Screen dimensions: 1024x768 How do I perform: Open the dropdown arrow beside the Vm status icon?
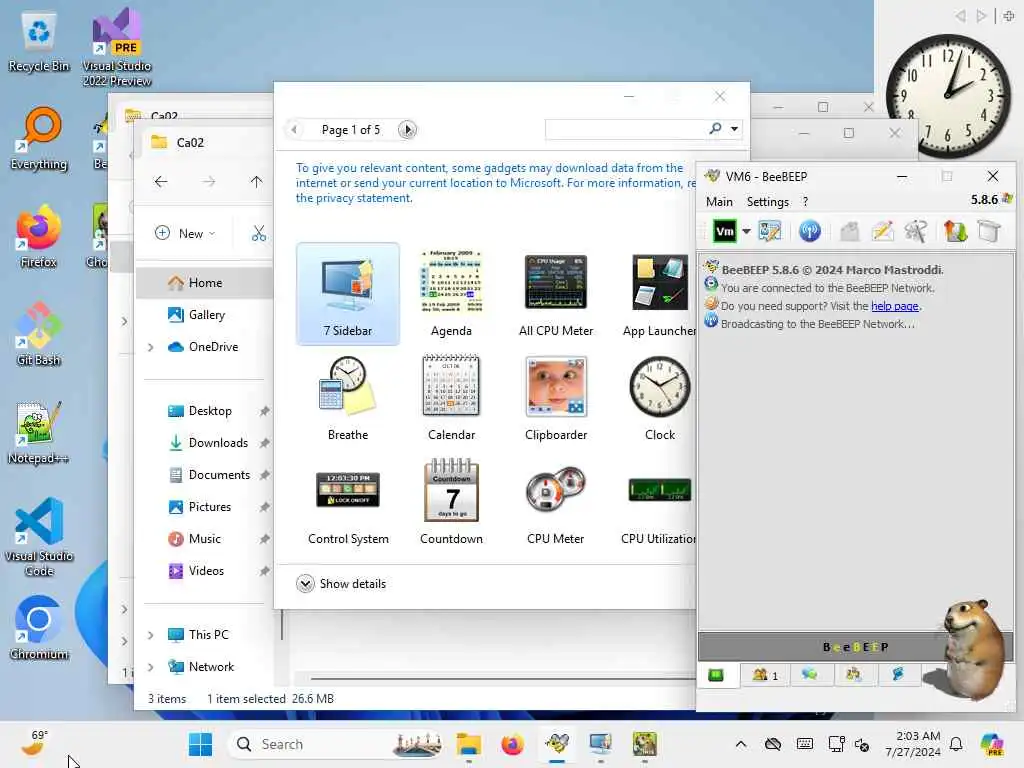pyautogui.click(x=746, y=232)
